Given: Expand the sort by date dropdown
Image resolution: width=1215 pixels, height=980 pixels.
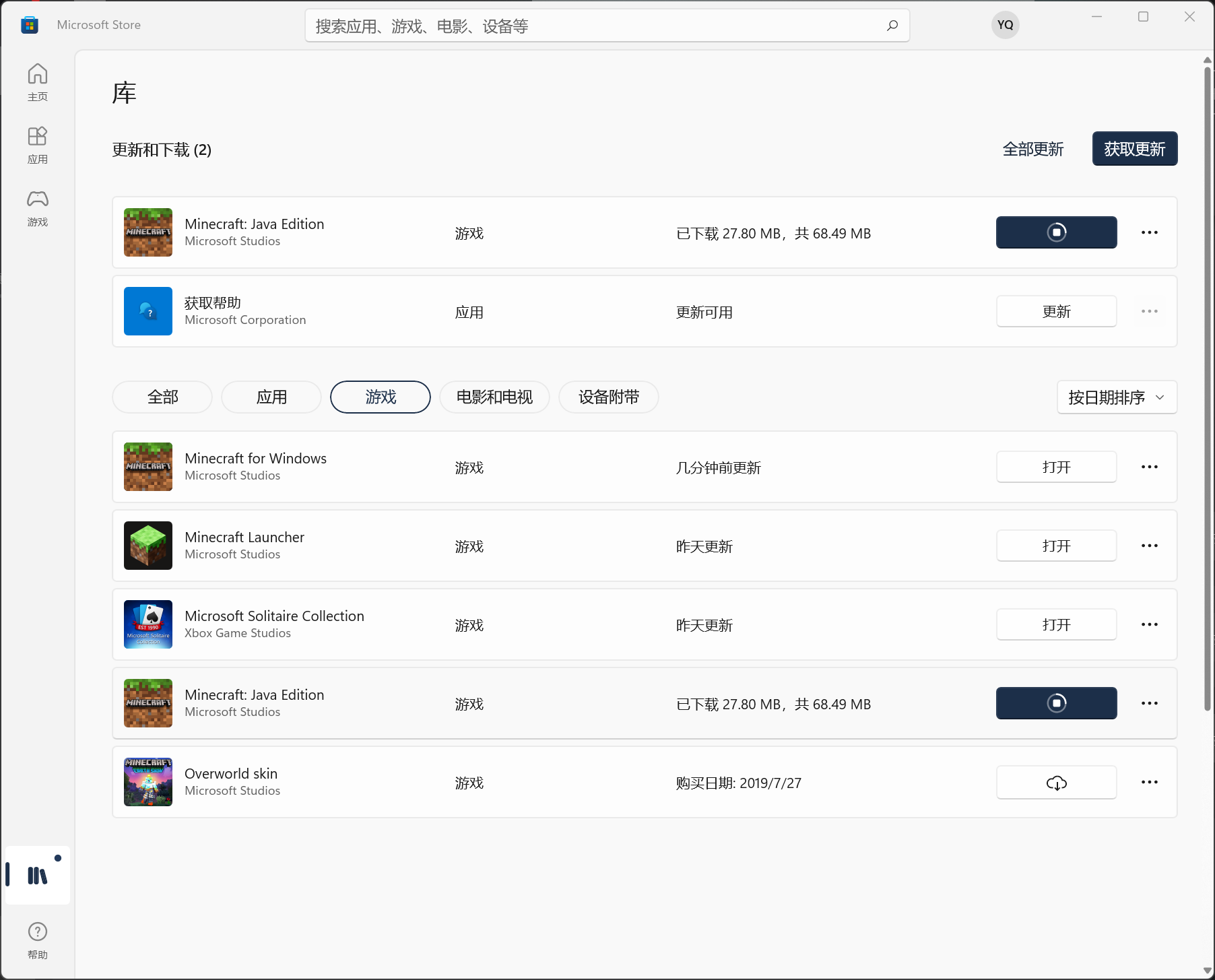Looking at the screenshot, I should (x=1117, y=397).
